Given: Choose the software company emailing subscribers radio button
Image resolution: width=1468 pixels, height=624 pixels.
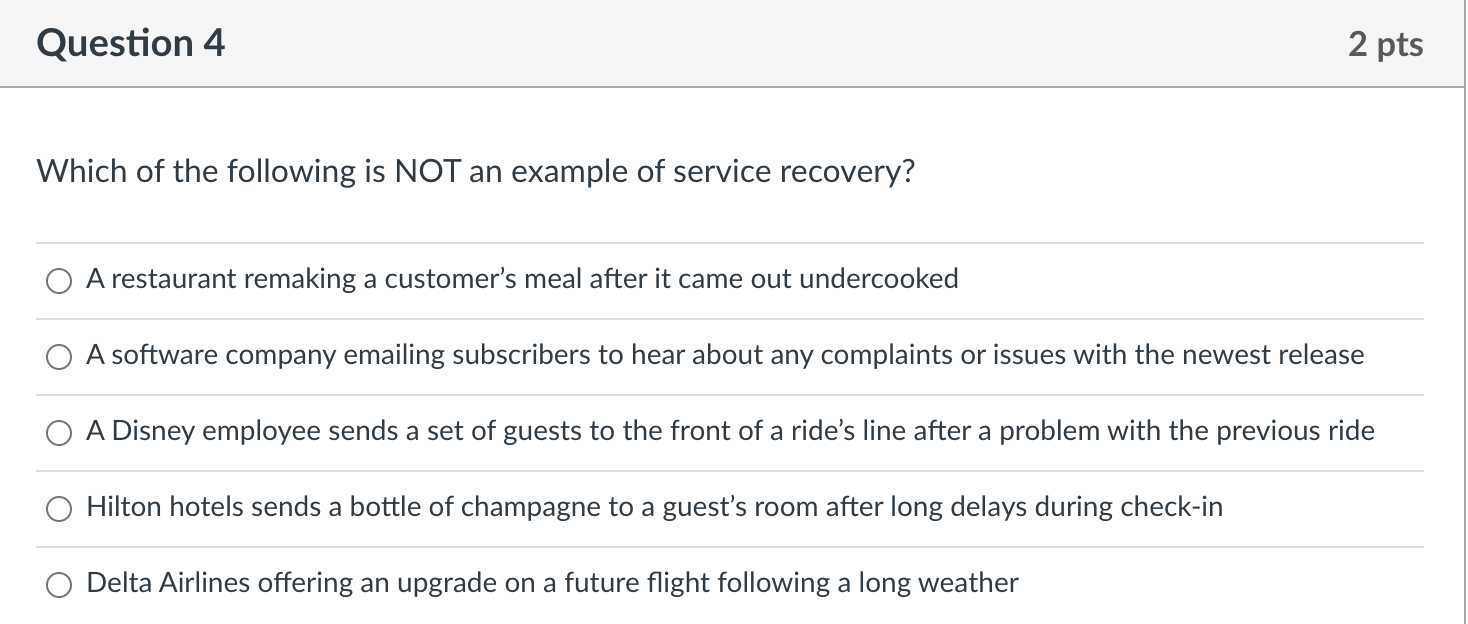Looking at the screenshot, I should coord(59,358).
